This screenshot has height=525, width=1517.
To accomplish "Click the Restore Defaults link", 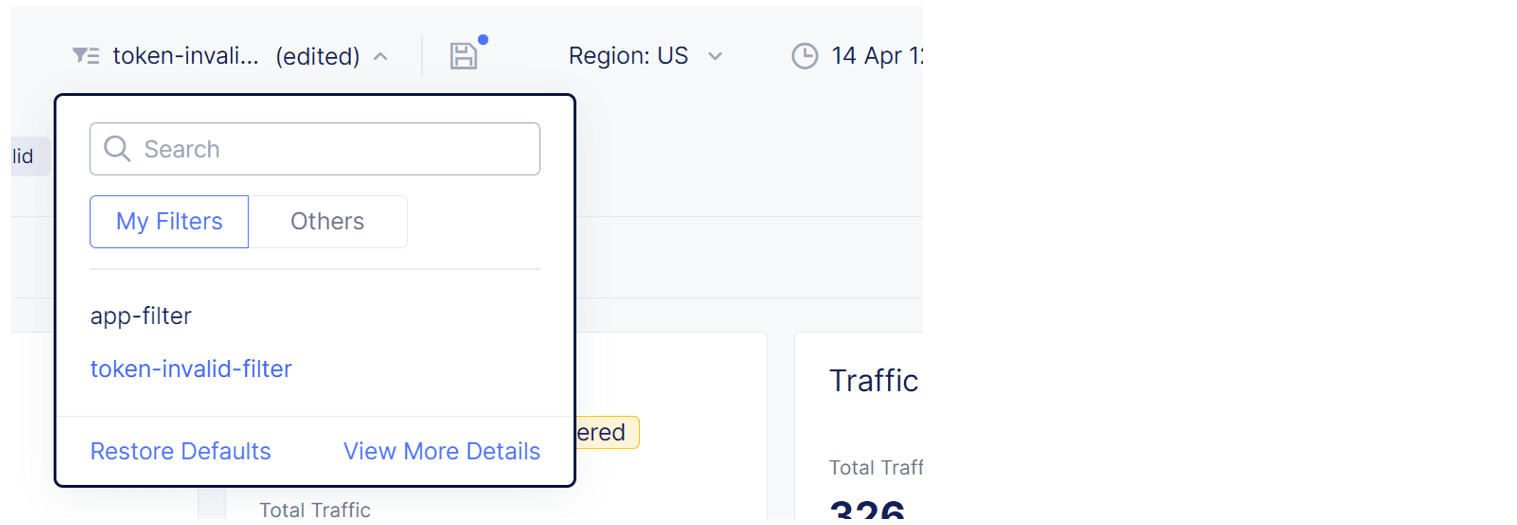I will (x=180, y=451).
